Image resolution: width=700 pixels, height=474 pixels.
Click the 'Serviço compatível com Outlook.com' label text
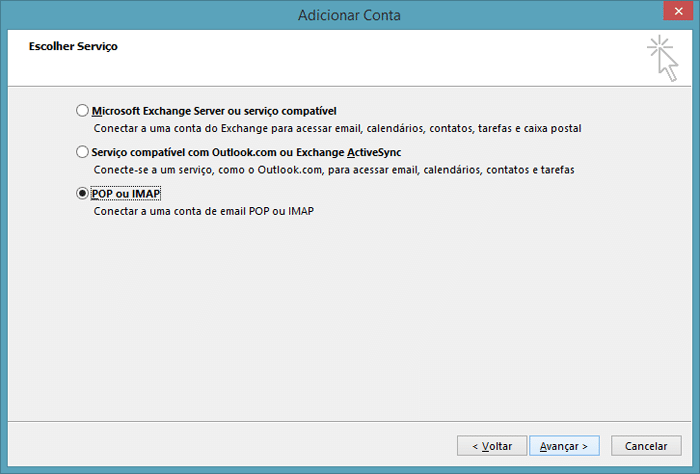tap(184, 152)
